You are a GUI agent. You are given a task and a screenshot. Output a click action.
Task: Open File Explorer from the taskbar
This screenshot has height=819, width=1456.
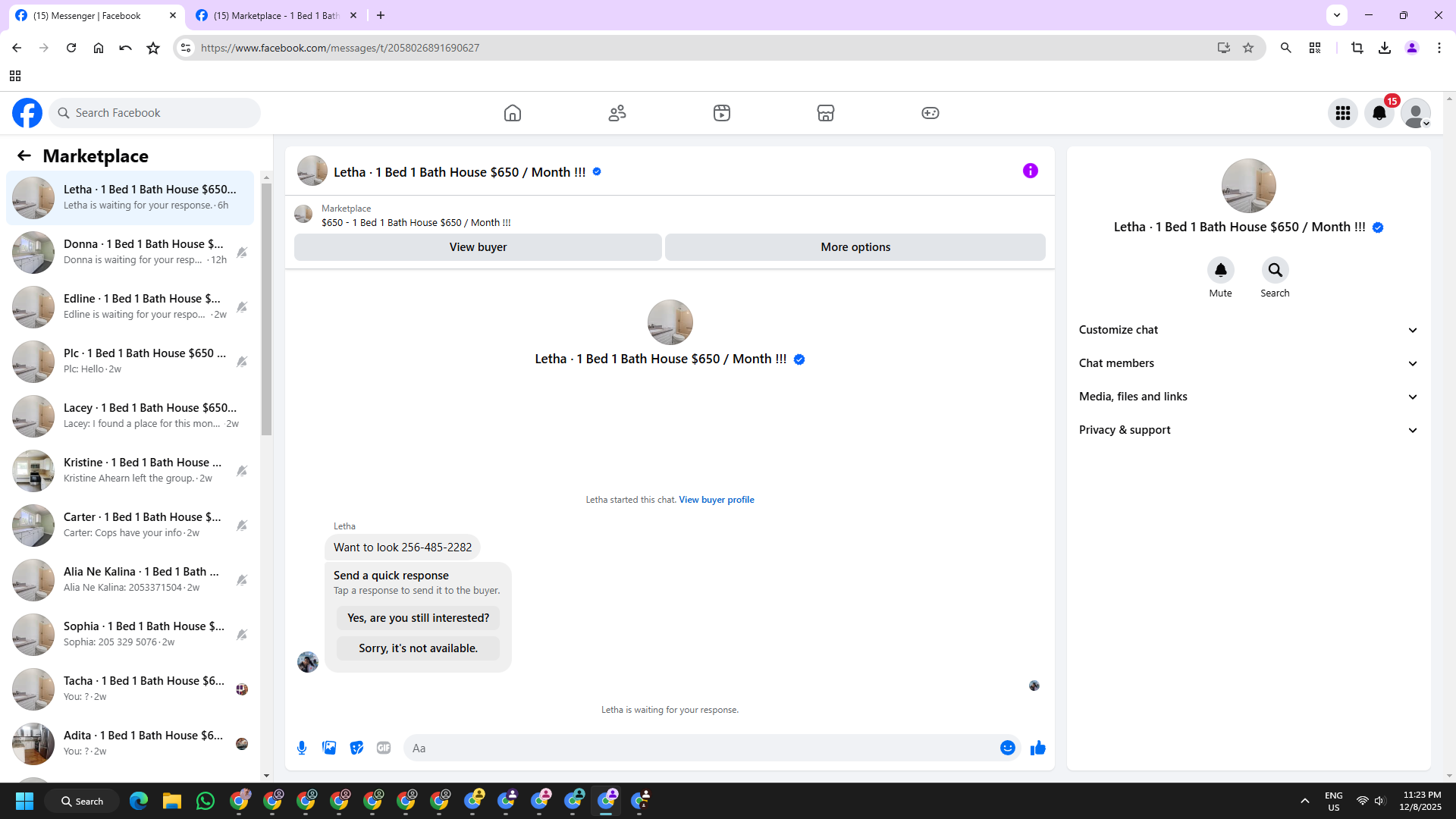pos(171,801)
